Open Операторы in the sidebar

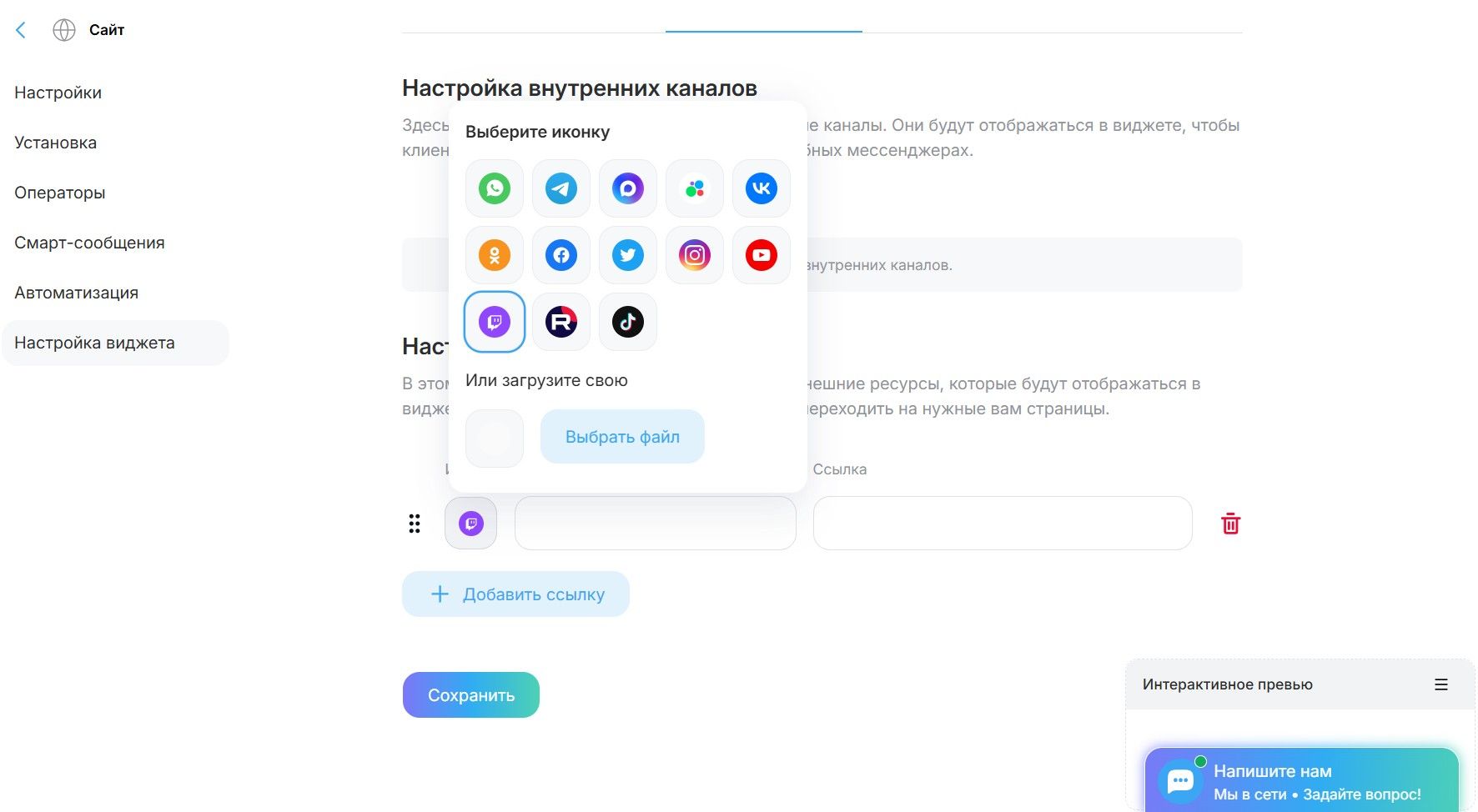pos(60,193)
